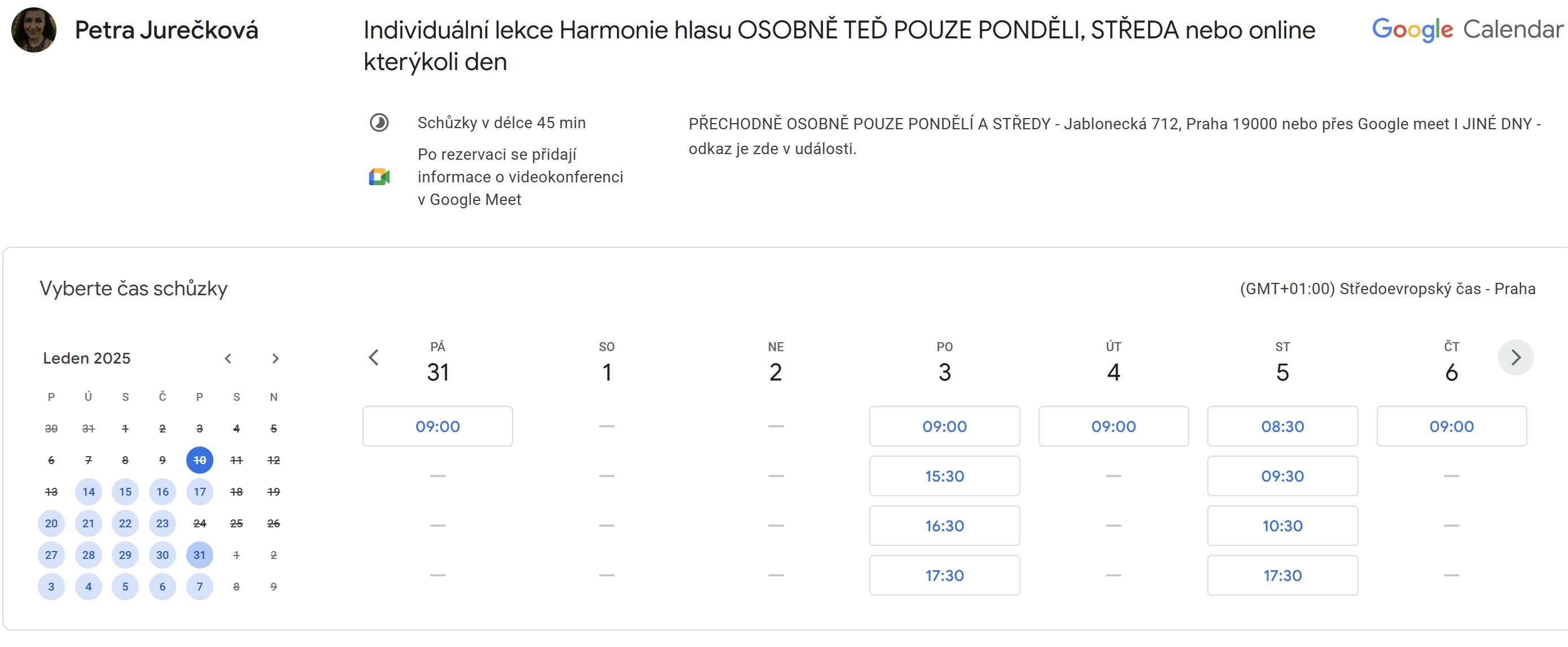Image resolution: width=1568 pixels, height=647 pixels.
Task: Select 09:00 on Thursday 6
Action: pyautogui.click(x=1451, y=426)
